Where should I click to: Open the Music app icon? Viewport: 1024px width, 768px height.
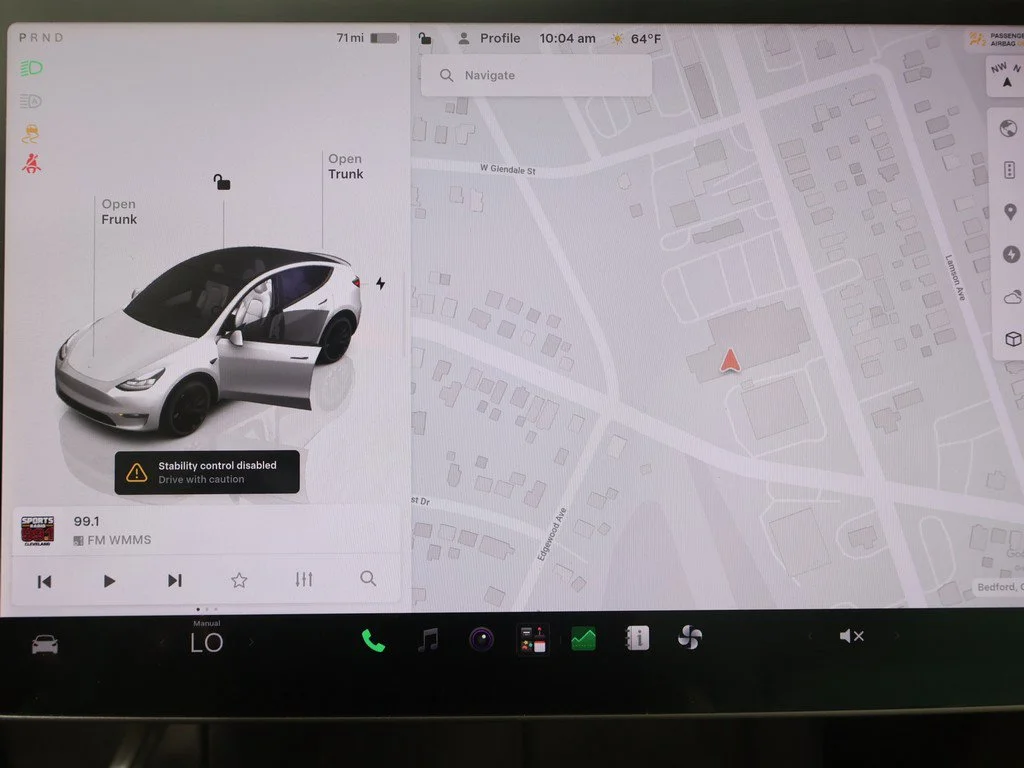[x=428, y=640]
